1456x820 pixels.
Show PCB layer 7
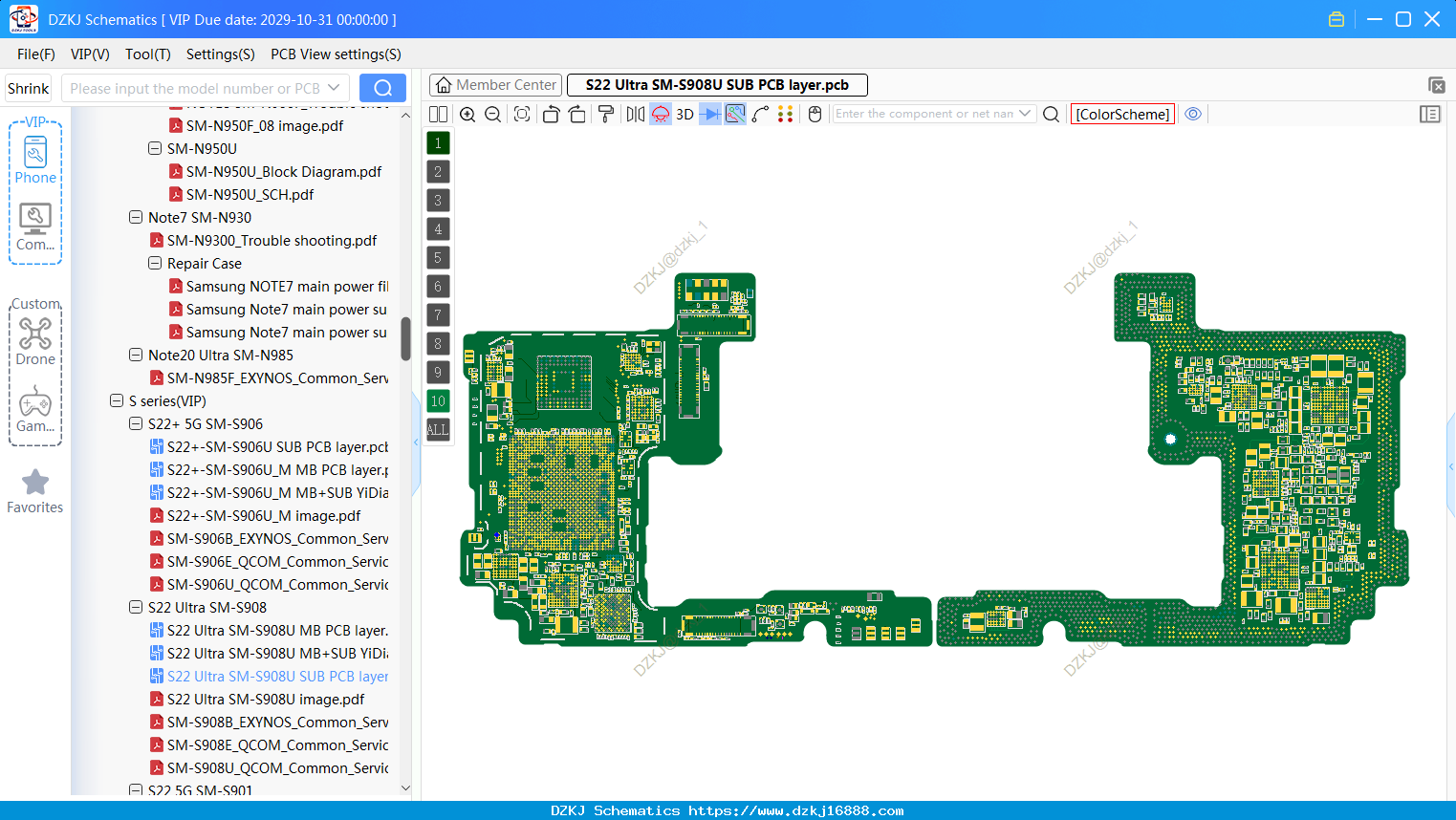[x=438, y=315]
